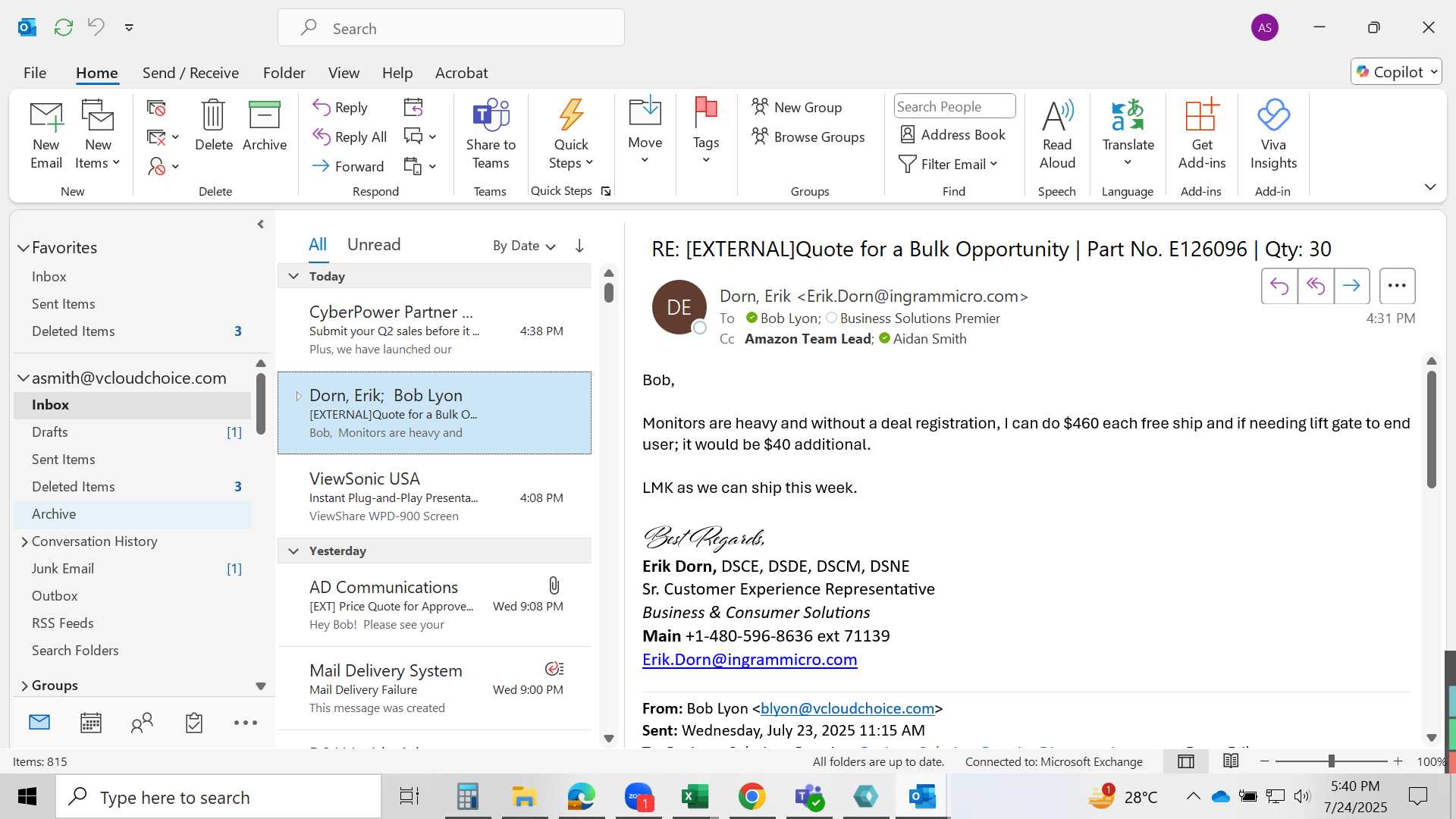1456x819 pixels.
Task: Switch to Normal view in the status bar
Action: pyautogui.click(x=1186, y=761)
